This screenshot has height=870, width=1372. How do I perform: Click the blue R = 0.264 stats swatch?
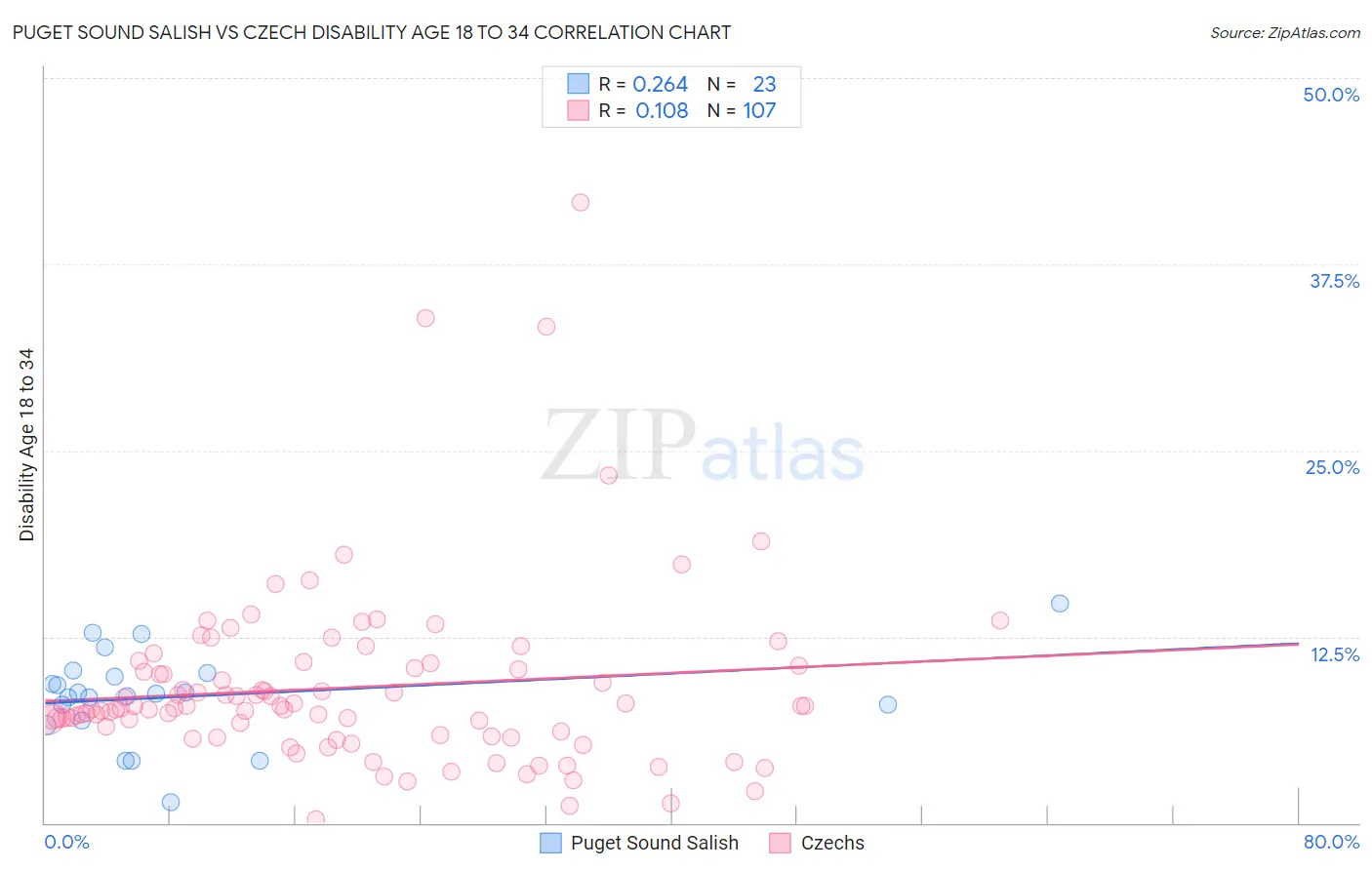click(579, 84)
